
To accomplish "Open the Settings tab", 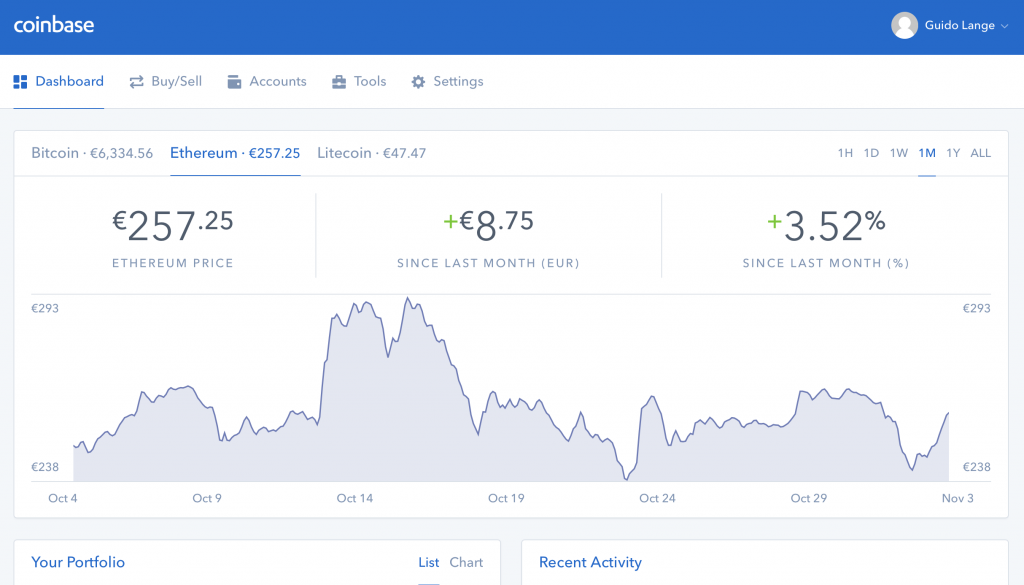I will coord(447,82).
